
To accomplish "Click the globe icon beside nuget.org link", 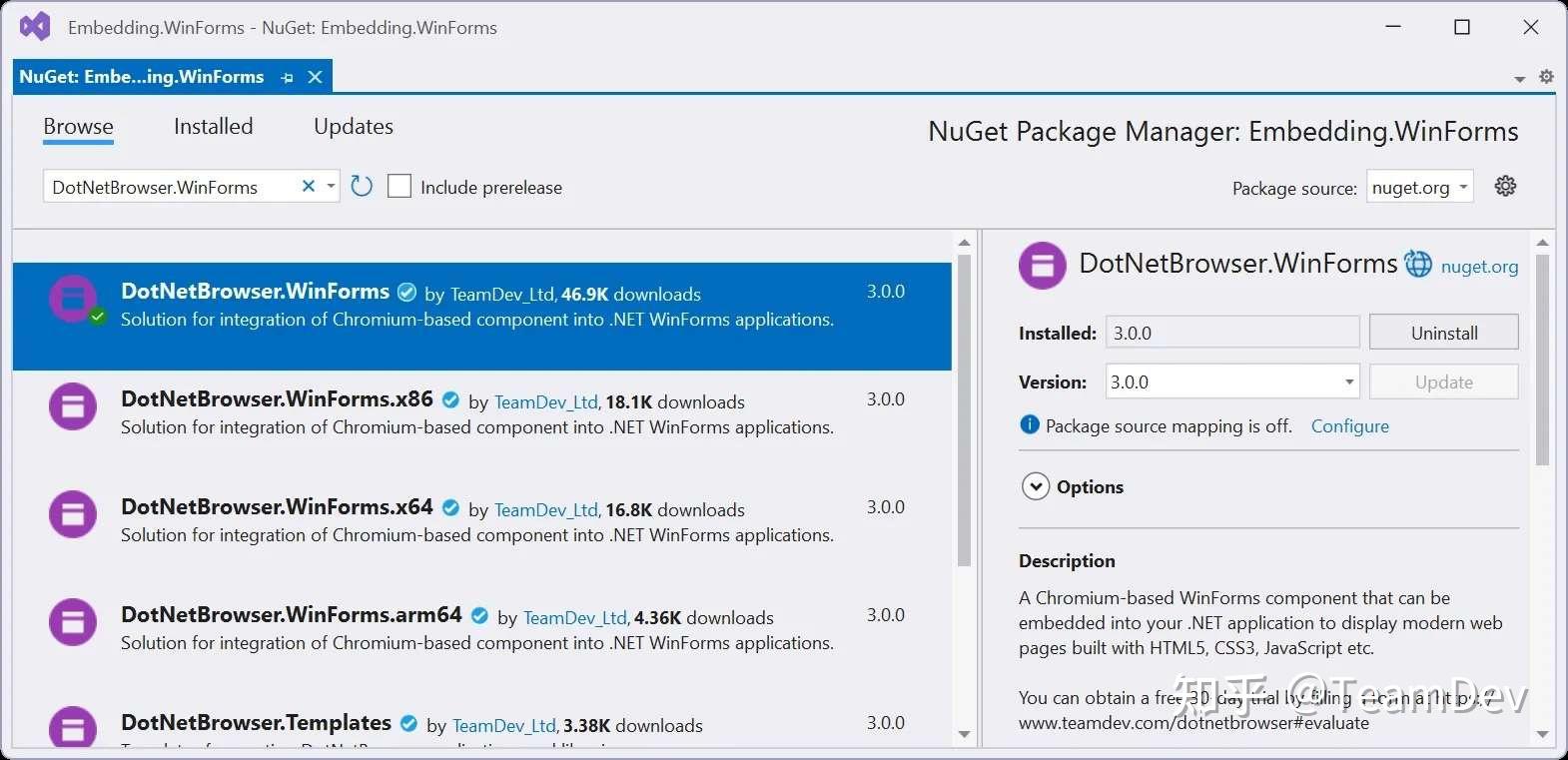I will pyautogui.click(x=1418, y=264).
